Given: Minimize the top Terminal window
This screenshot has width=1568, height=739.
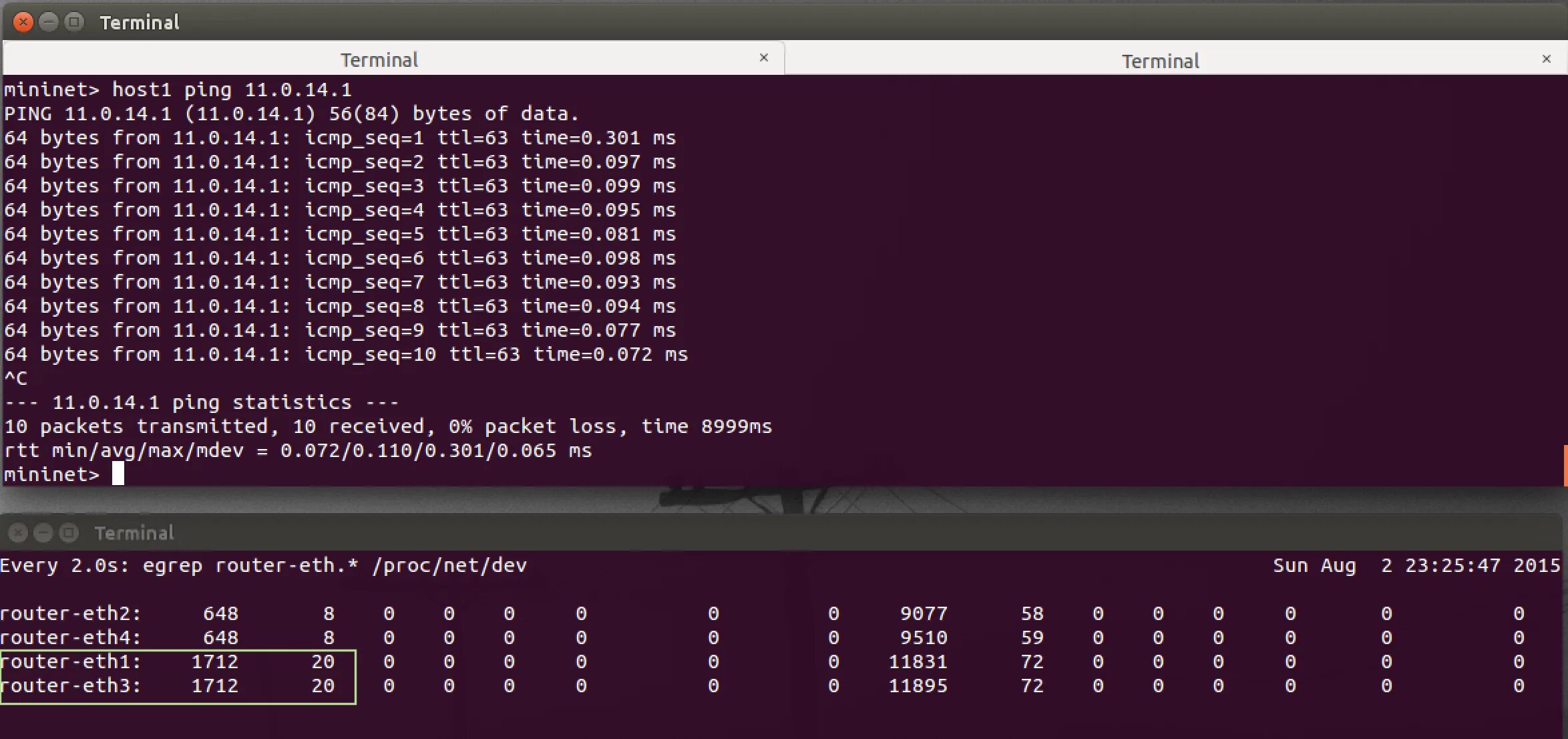Looking at the screenshot, I should tap(49, 22).
